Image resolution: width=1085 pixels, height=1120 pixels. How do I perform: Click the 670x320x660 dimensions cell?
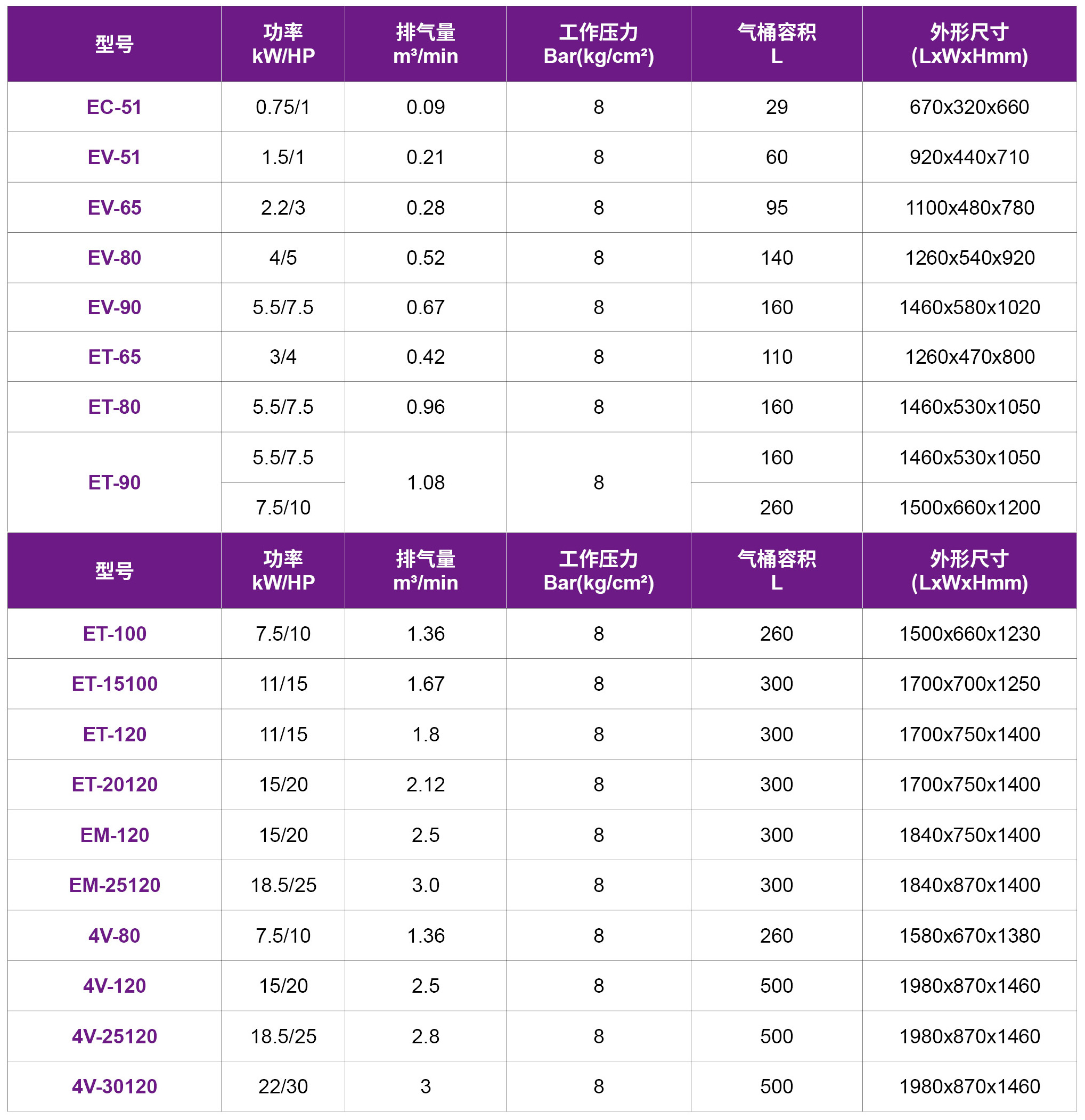(x=969, y=107)
